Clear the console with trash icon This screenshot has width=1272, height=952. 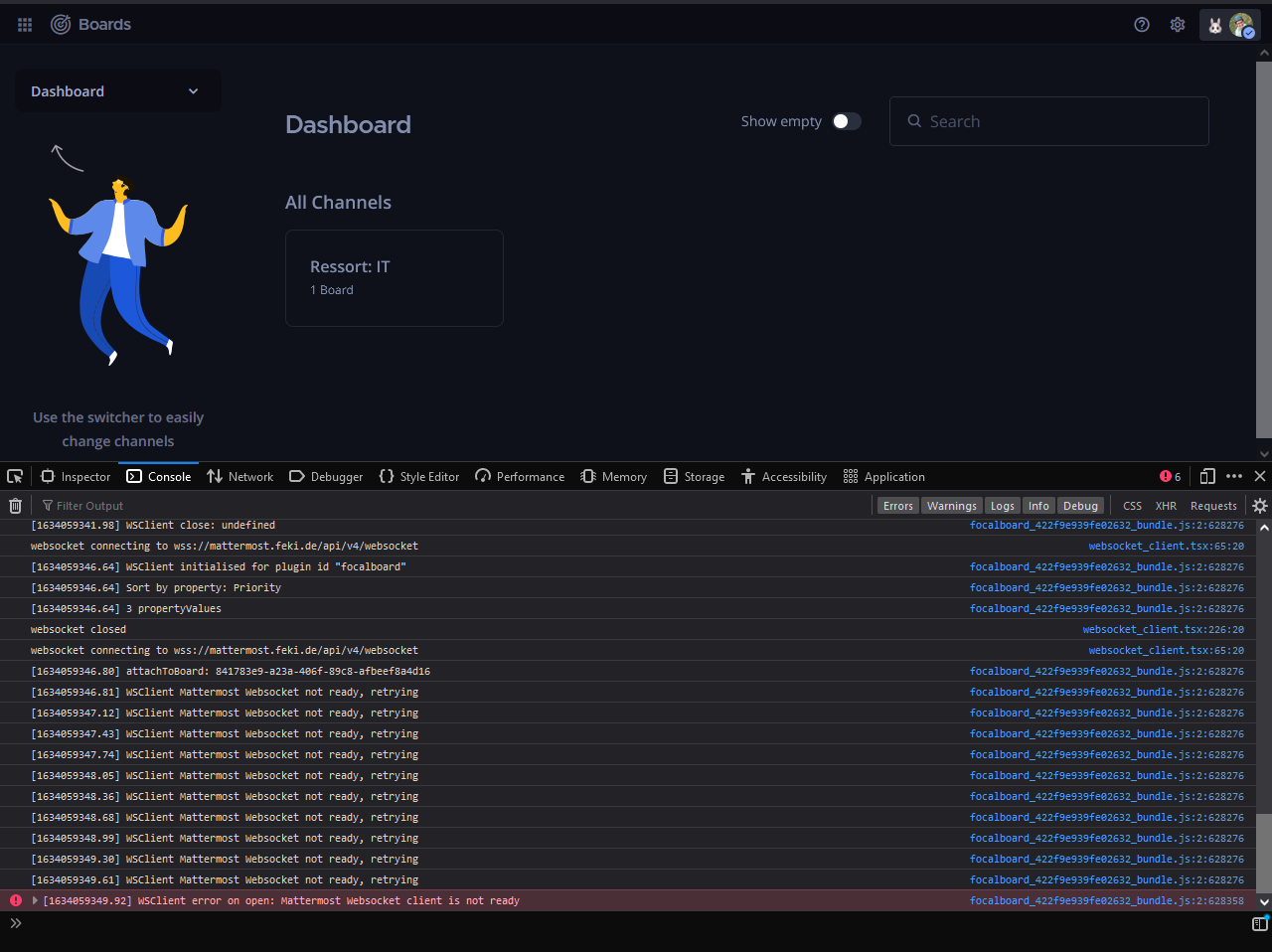tap(15, 506)
